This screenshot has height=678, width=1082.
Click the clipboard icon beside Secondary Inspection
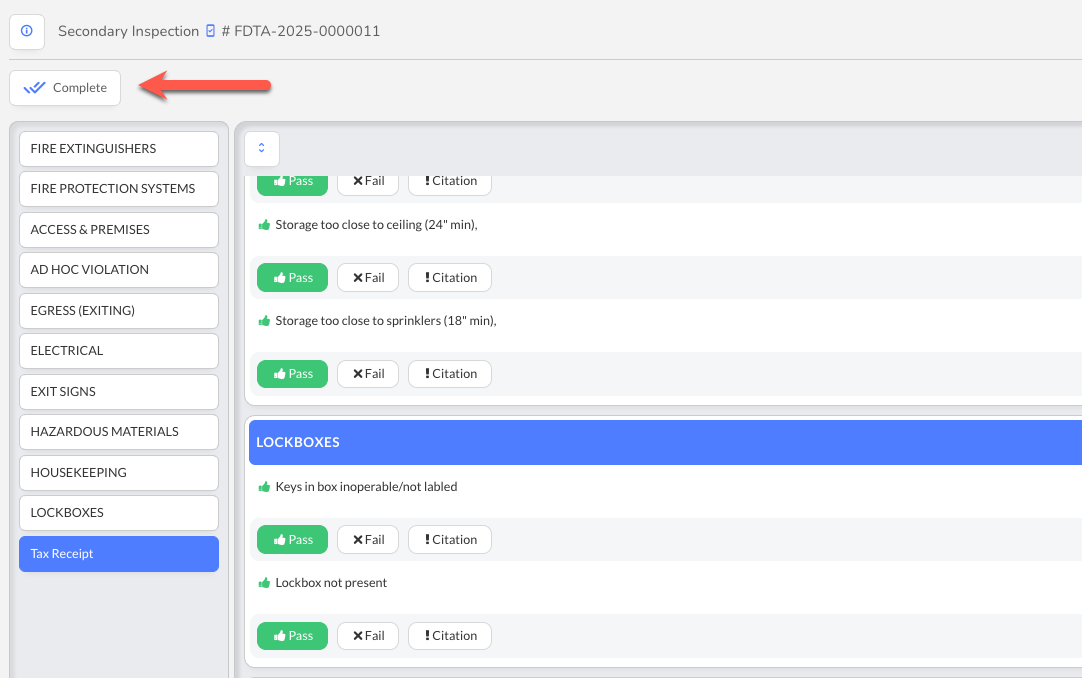[x=210, y=31]
